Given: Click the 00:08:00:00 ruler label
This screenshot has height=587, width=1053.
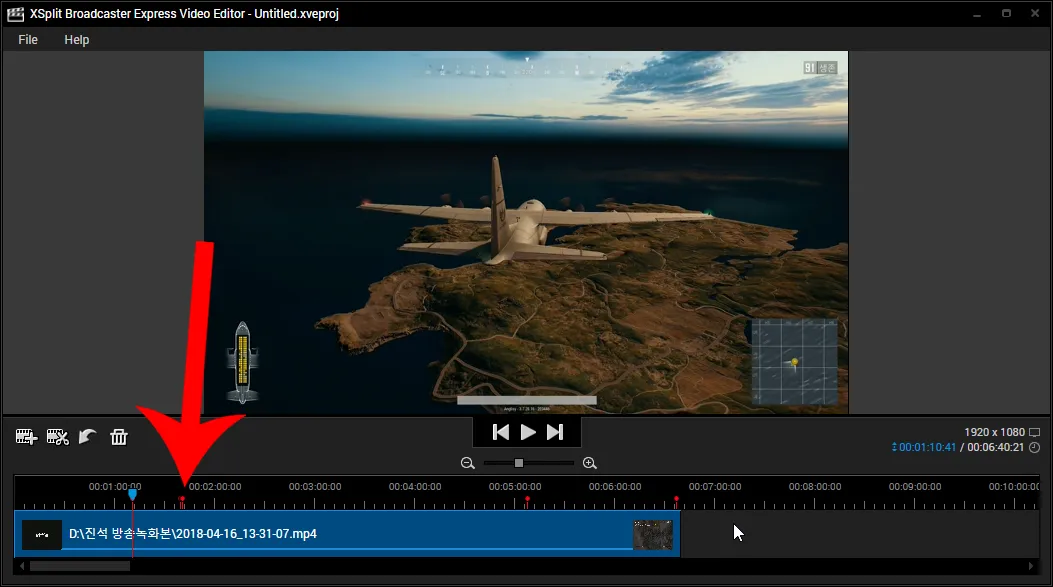Looking at the screenshot, I should [815, 486].
